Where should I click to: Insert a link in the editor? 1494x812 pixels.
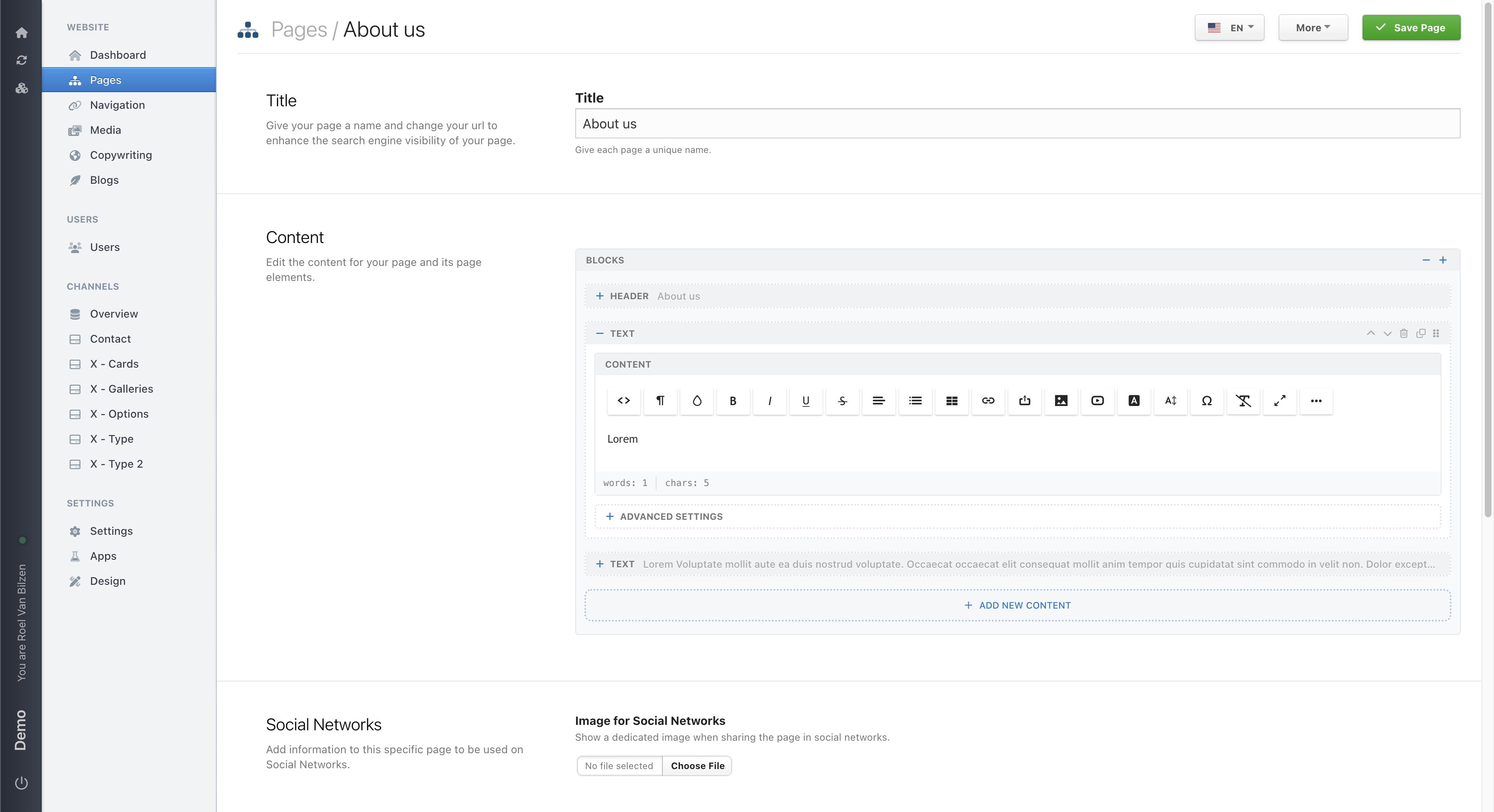pos(988,401)
